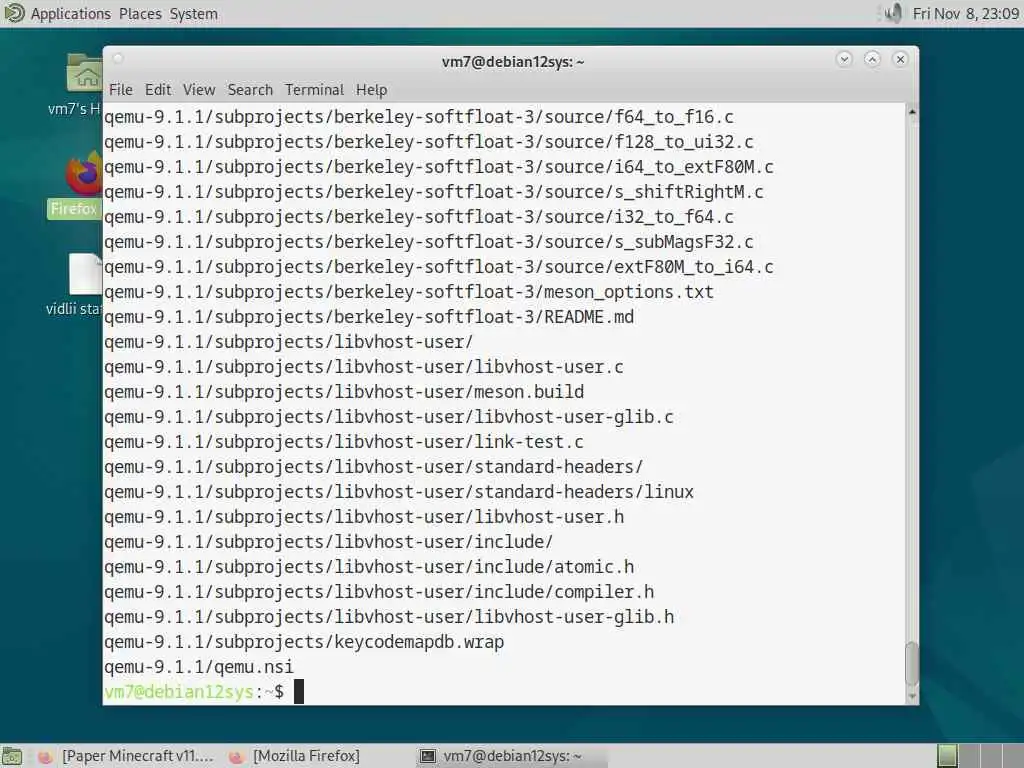
Task: Click the first green workspace switcher cell
Action: [947, 756]
